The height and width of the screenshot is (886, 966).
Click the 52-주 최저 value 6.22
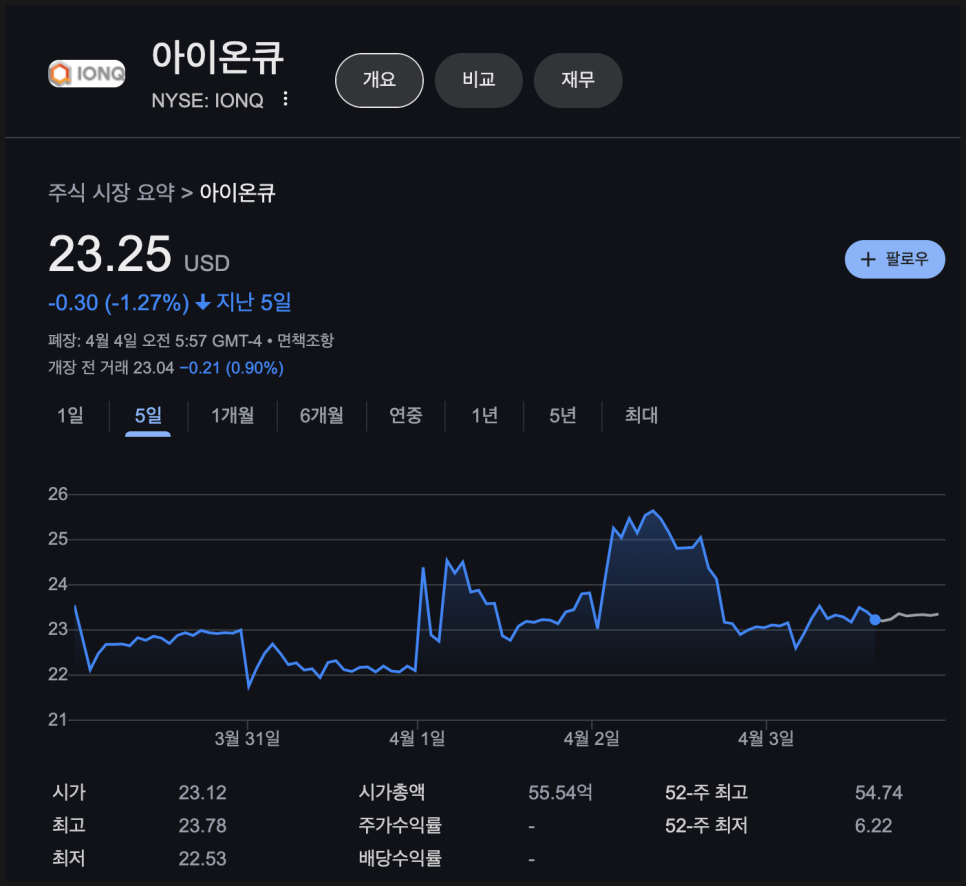pos(873,826)
